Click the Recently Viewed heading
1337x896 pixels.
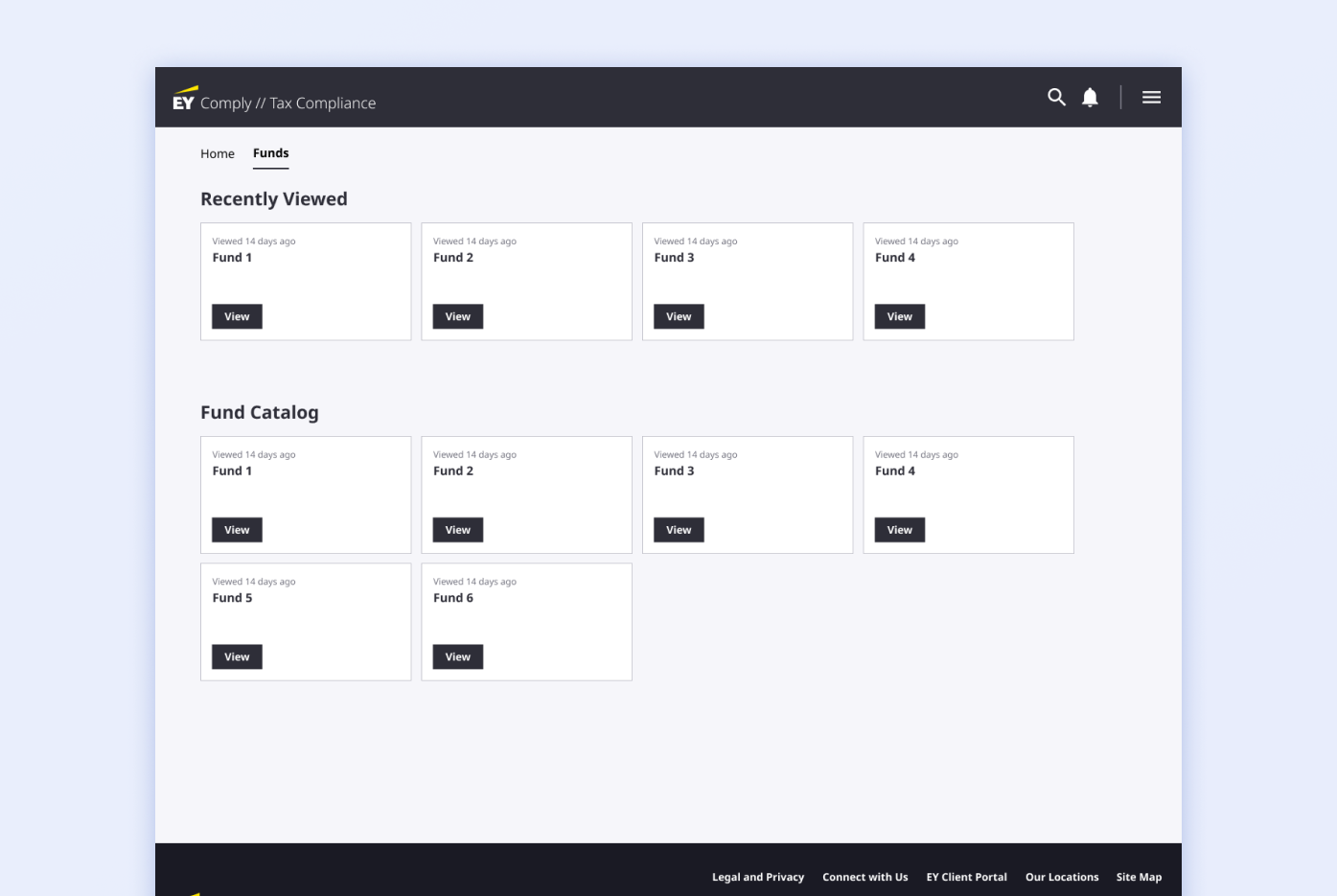[x=274, y=199]
